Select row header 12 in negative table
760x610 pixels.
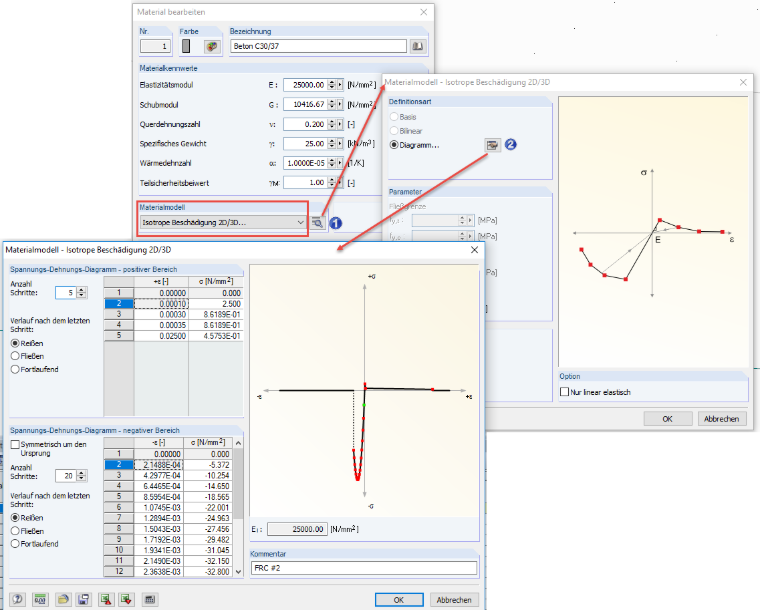[119, 572]
